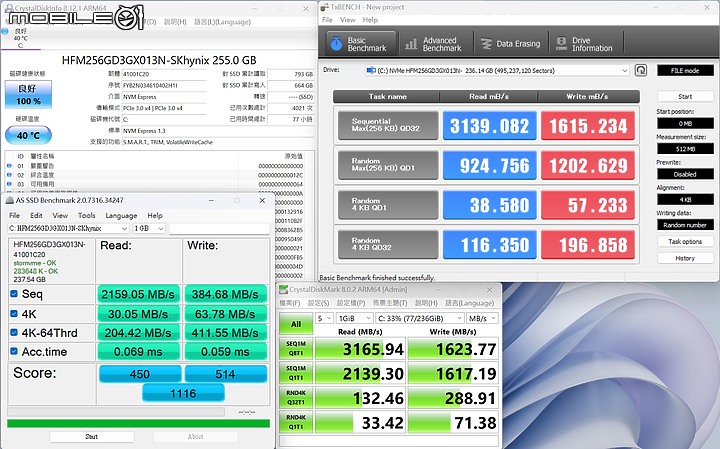
Task: Open Task options in TxBENCH
Action: 685,241
